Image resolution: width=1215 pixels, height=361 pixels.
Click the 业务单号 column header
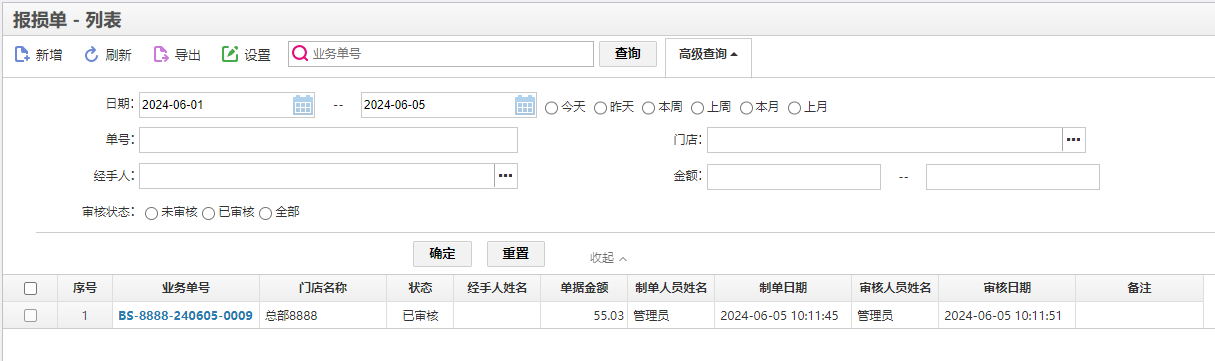coord(185,288)
